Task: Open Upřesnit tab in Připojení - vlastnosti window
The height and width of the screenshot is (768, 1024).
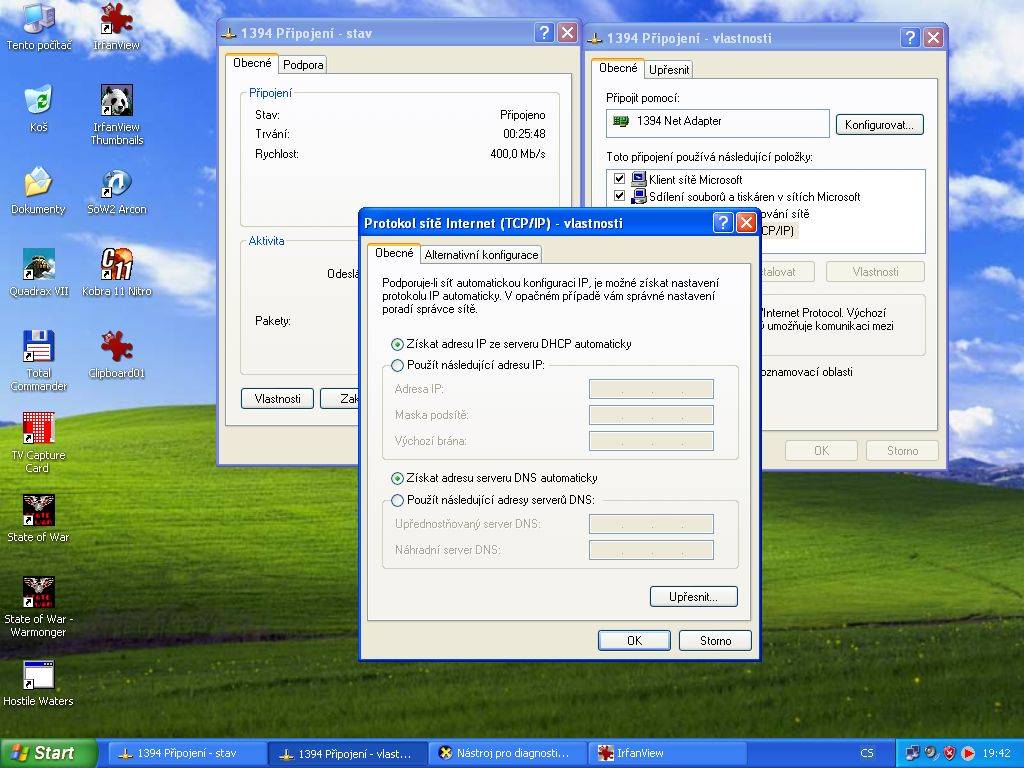Action: tap(669, 70)
